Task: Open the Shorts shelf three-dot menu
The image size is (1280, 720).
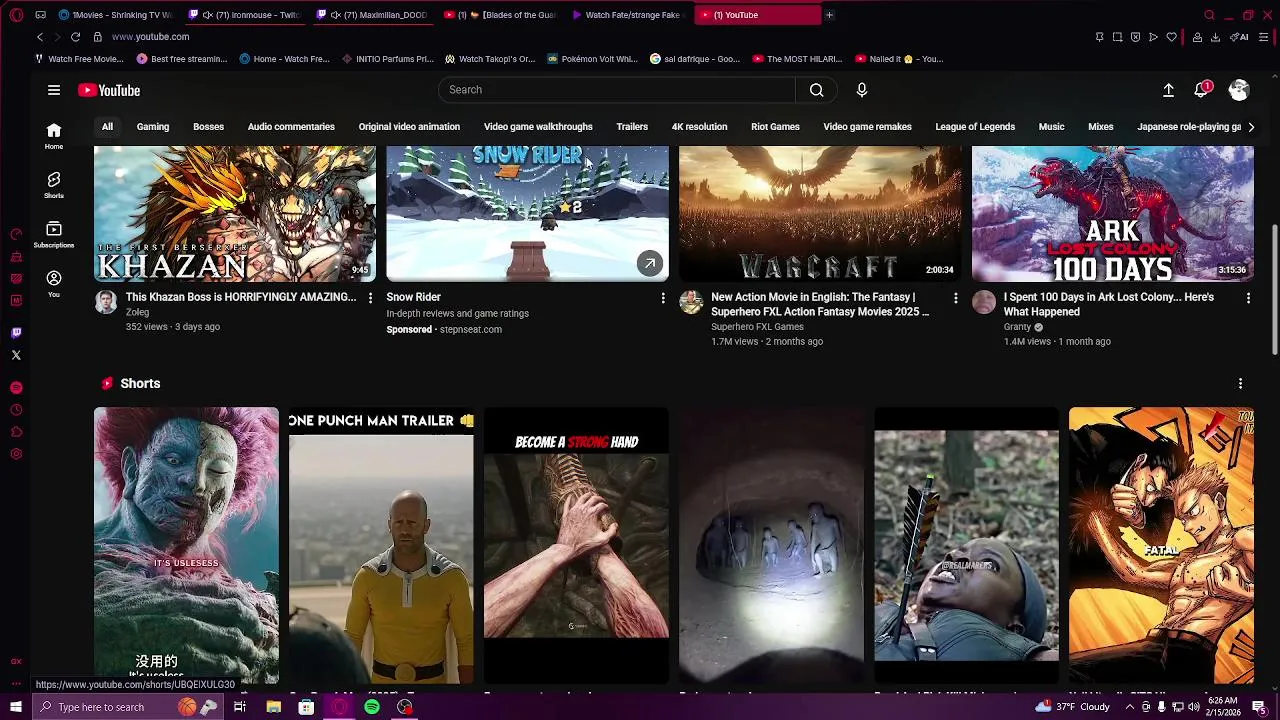Action: tap(1240, 384)
